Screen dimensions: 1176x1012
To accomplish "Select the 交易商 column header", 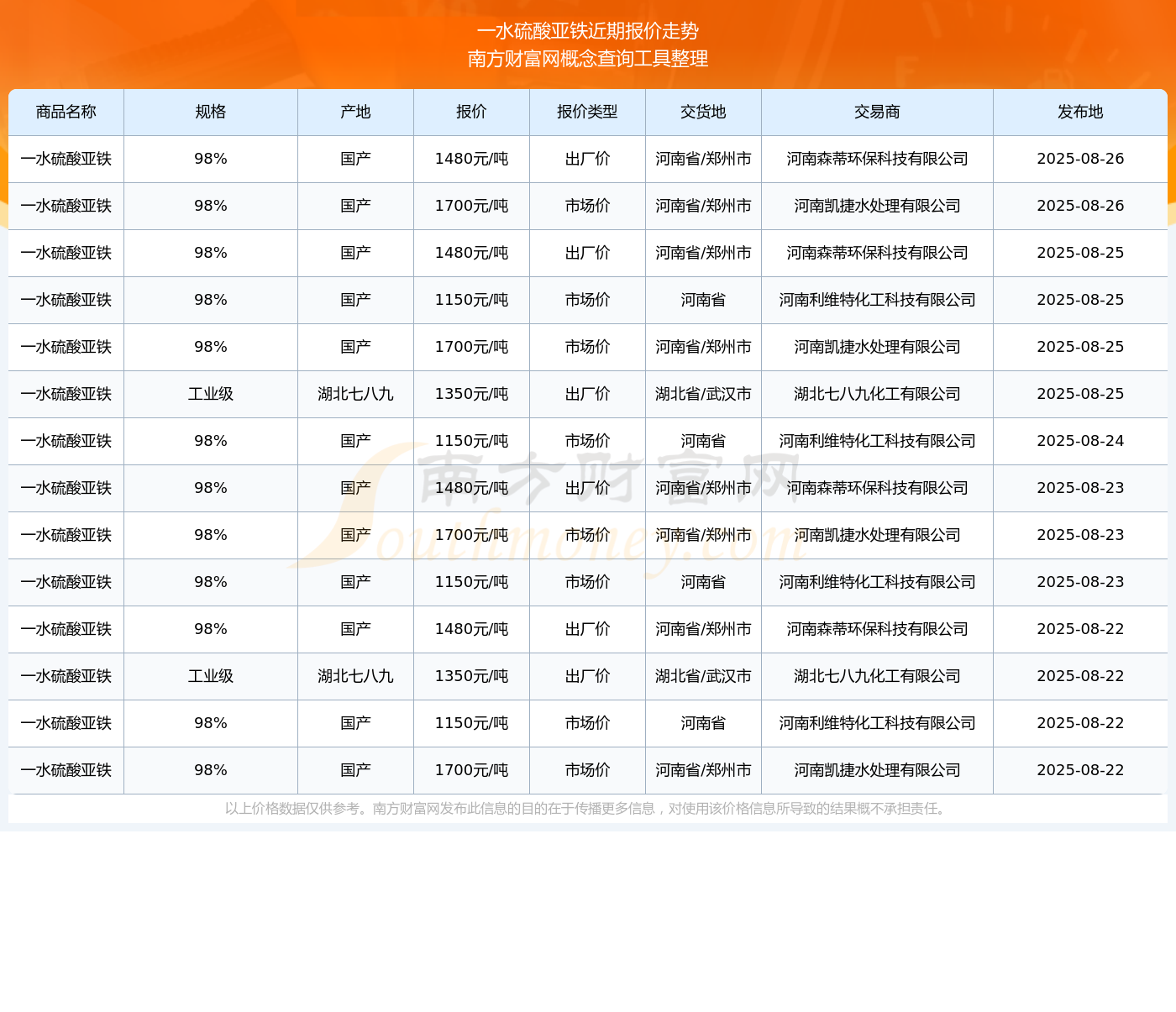I will pyautogui.click(x=877, y=112).
